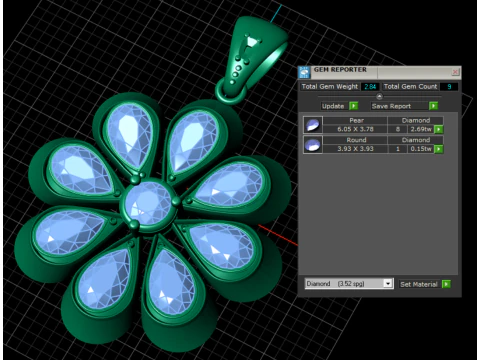This screenshot has height=360, width=480.
Task: Click the Update label
Action: pyautogui.click(x=333, y=106)
